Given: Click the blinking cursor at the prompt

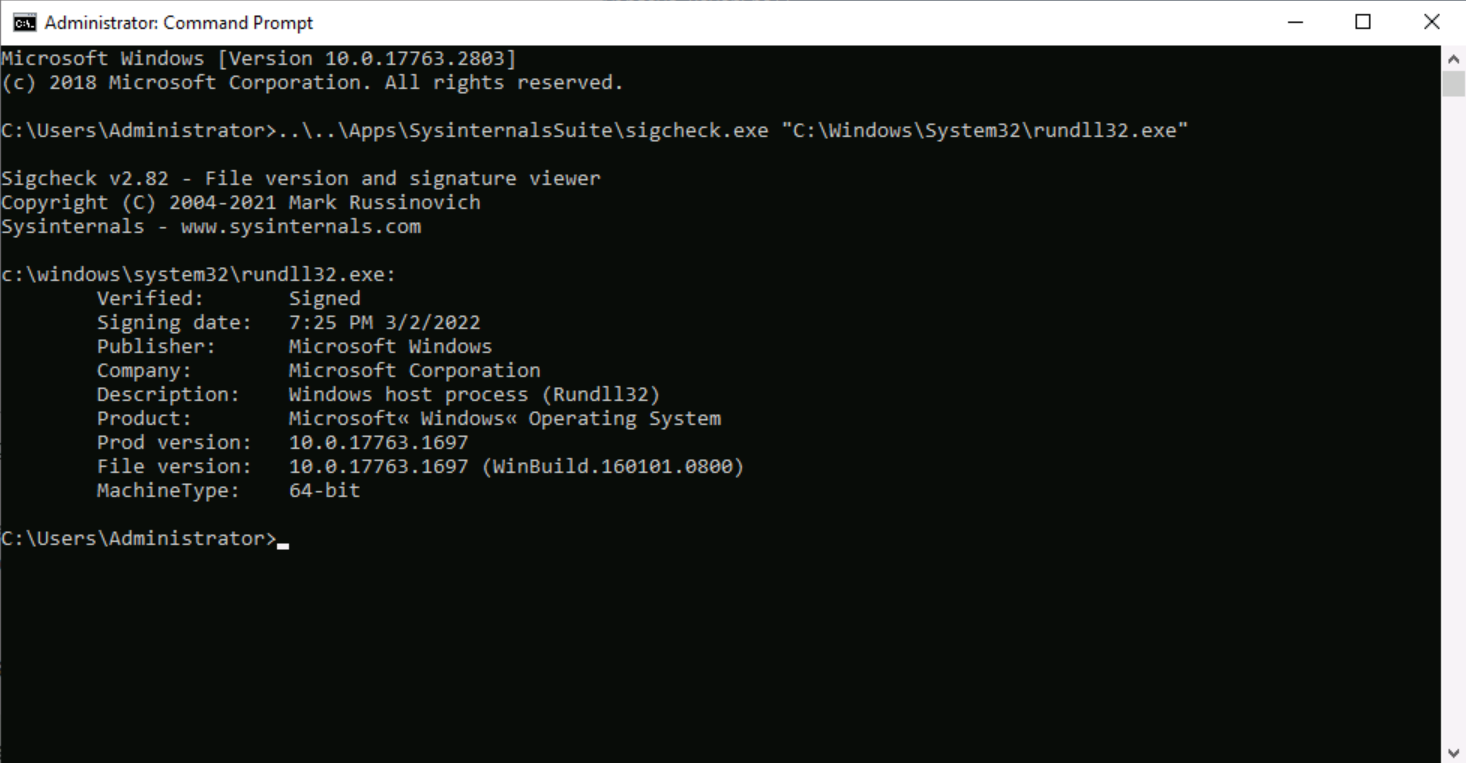Looking at the screenshot, I should click(282, 541).
